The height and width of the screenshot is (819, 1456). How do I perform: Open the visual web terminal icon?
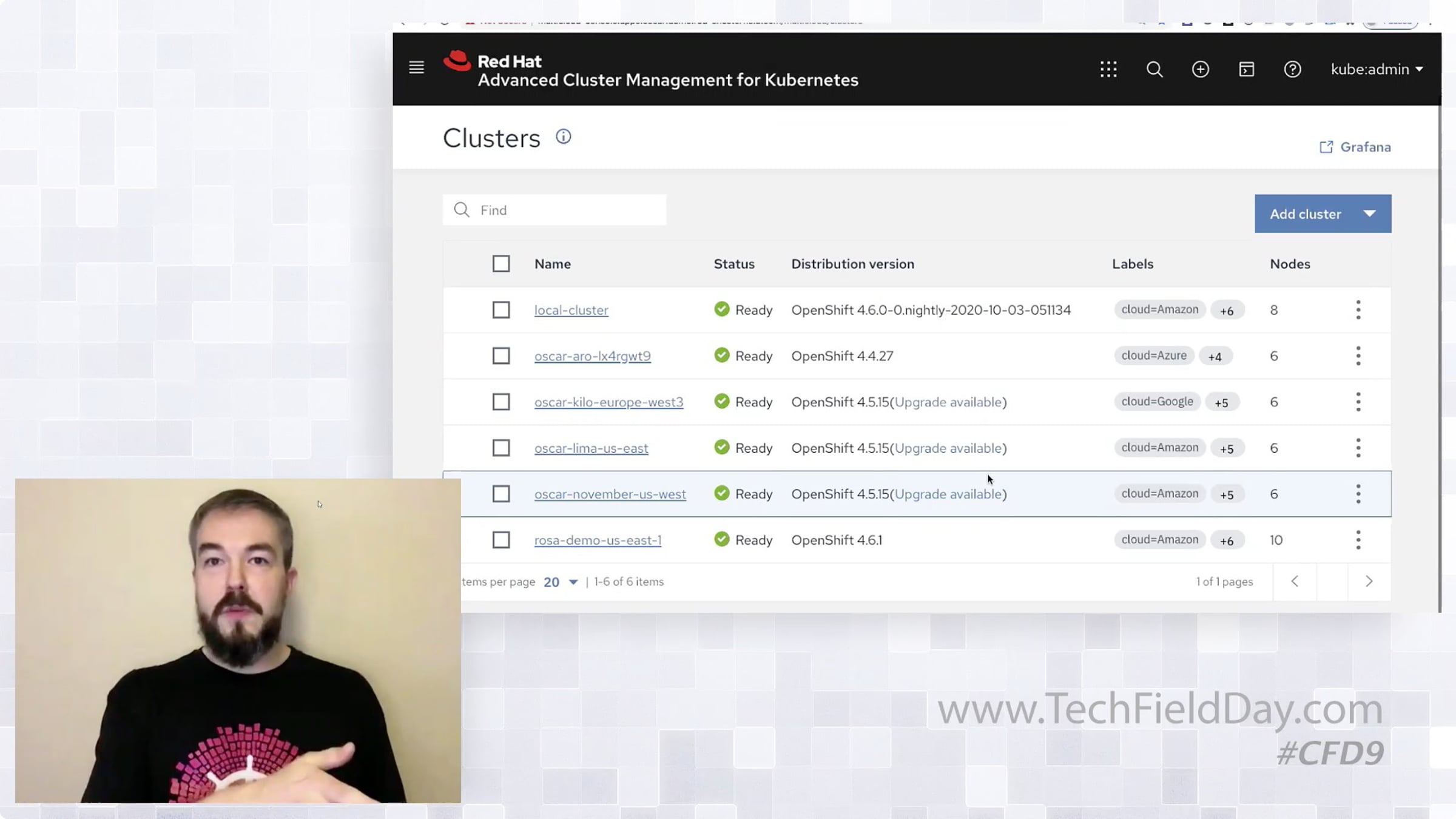1246,69
